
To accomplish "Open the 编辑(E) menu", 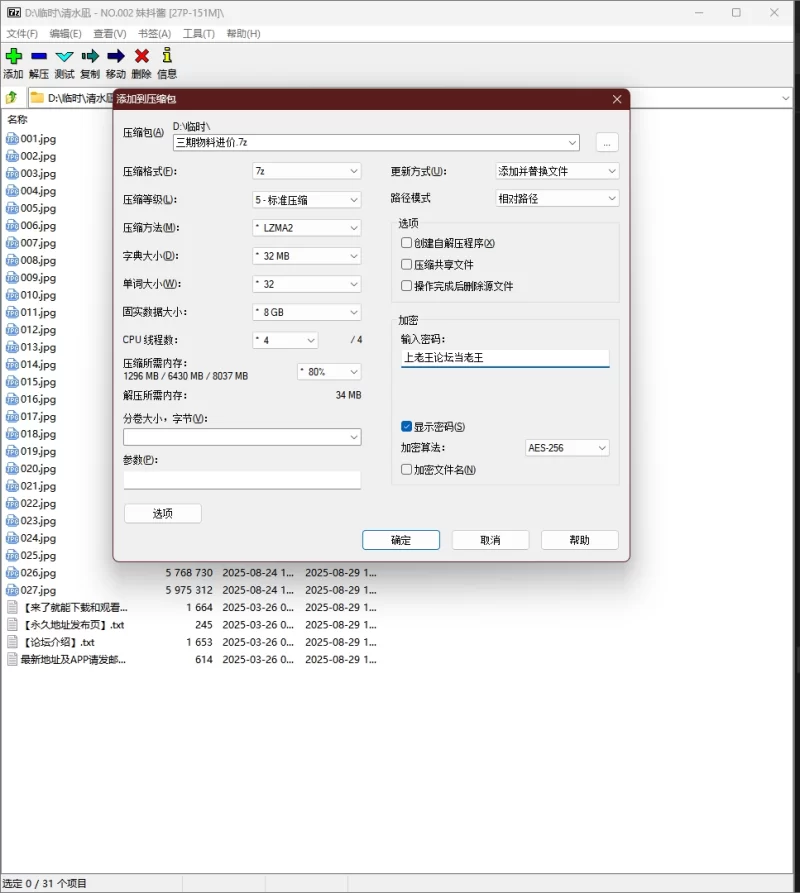I will coord(65,34).
